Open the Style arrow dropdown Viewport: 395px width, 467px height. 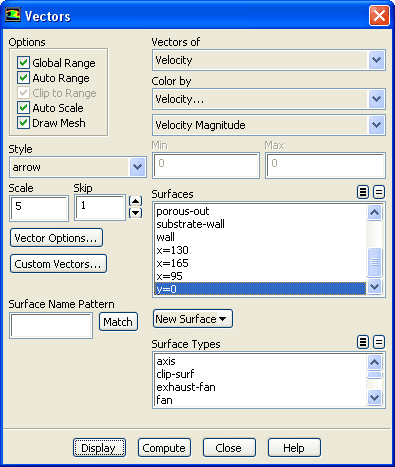click(78, 167)
